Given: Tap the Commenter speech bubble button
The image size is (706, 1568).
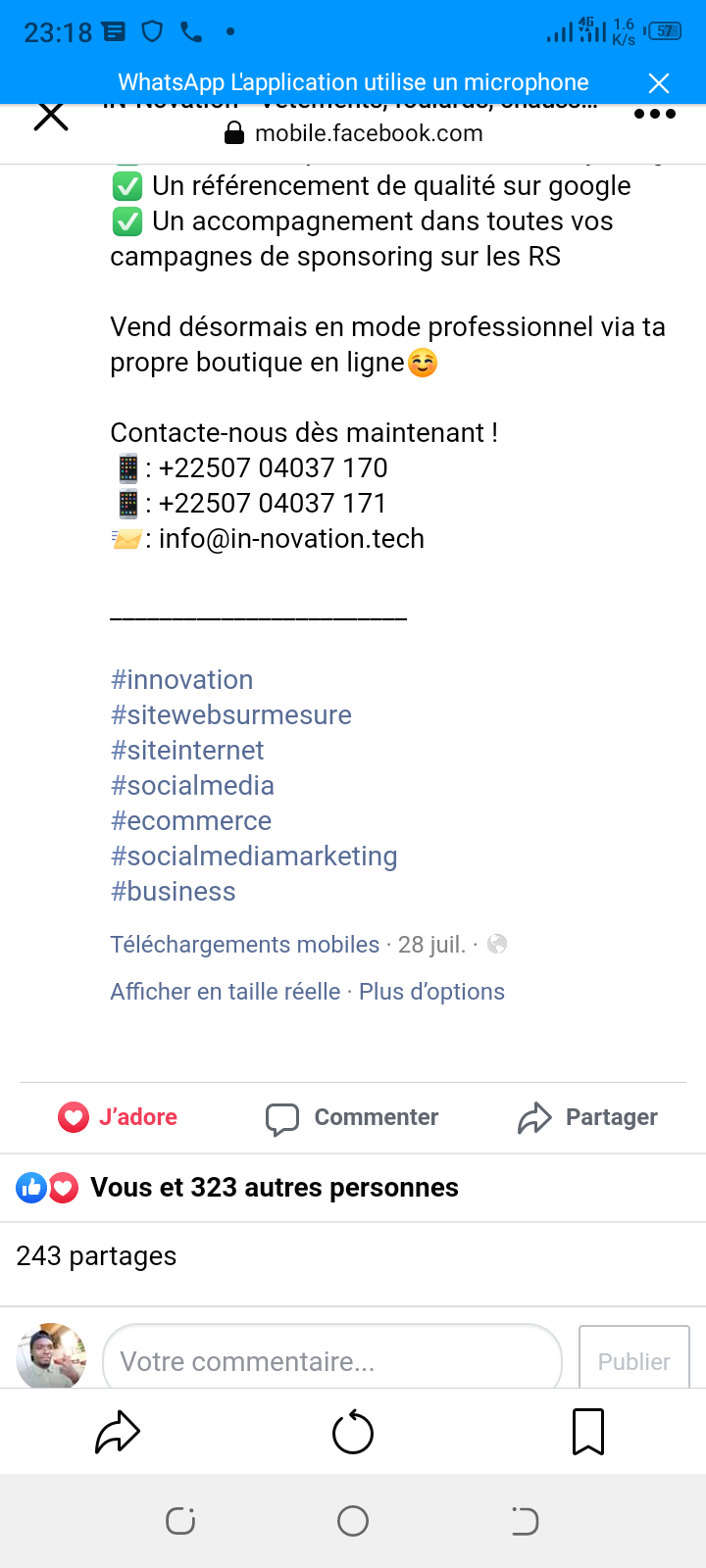Looking at the screenshot, I should coord(353,1117).
